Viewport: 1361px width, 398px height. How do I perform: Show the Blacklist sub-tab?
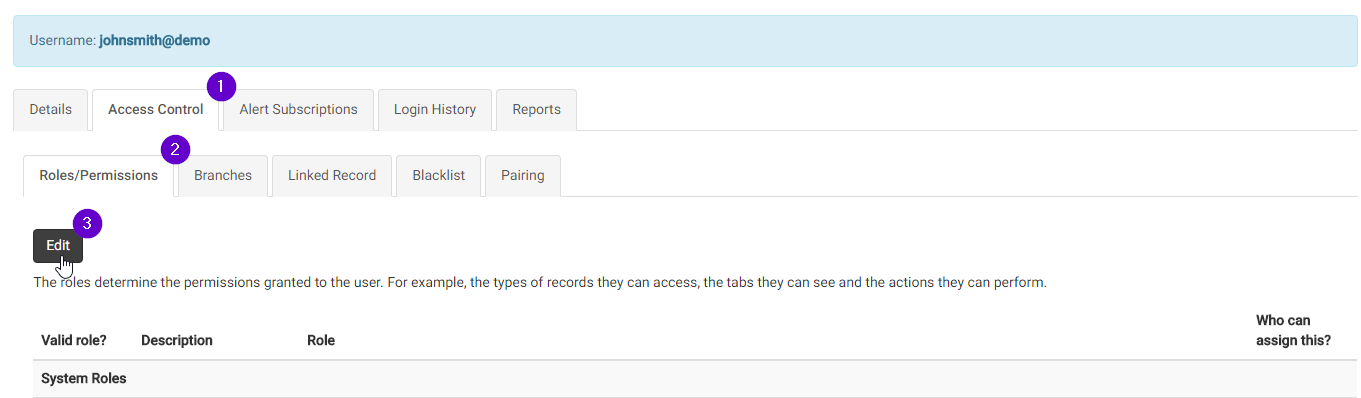[x=438, y=176]
